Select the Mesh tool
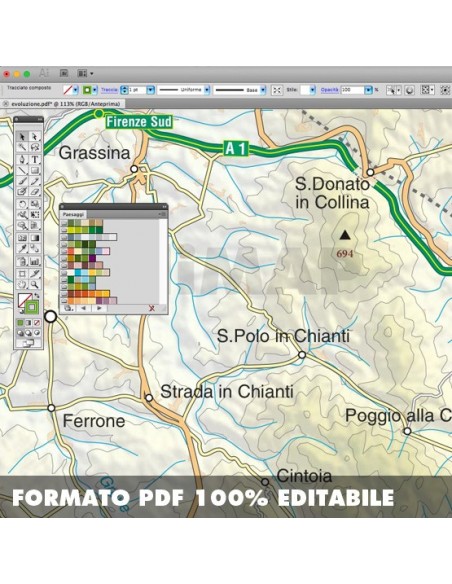 tap(22, 238)
